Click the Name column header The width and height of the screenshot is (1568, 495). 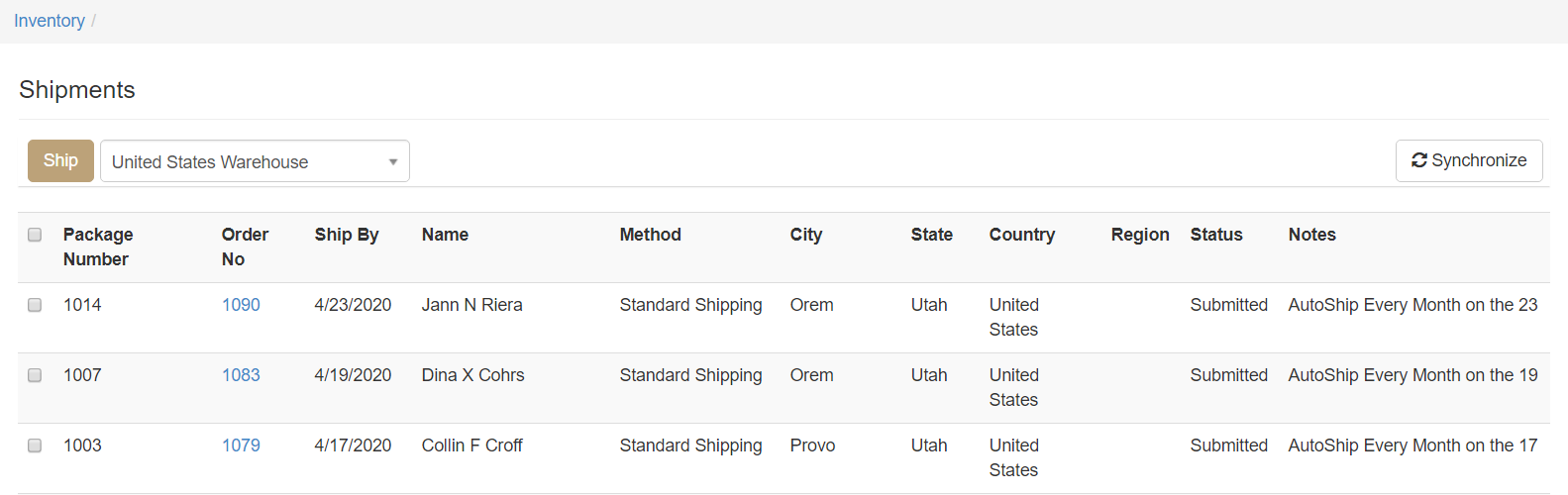pyautogui.click(x=445, y=235)
